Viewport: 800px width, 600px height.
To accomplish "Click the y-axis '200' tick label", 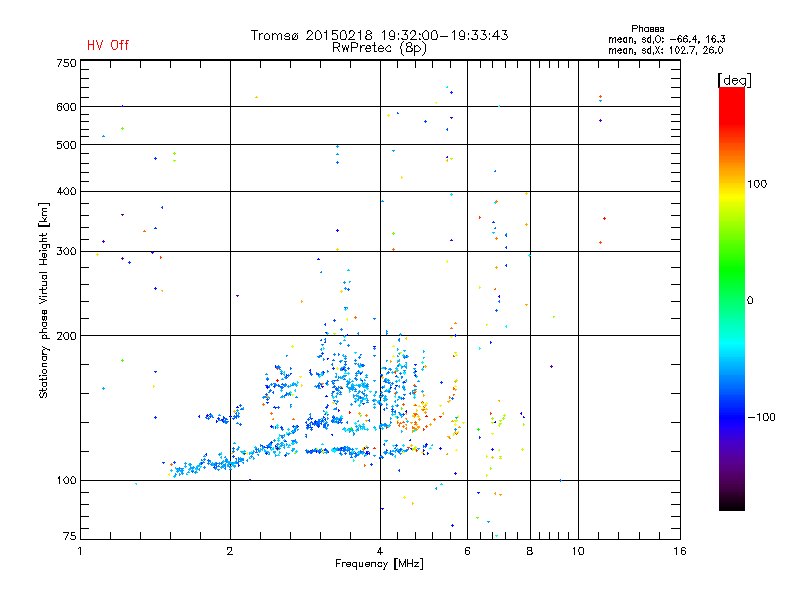I will click(66, 336).
